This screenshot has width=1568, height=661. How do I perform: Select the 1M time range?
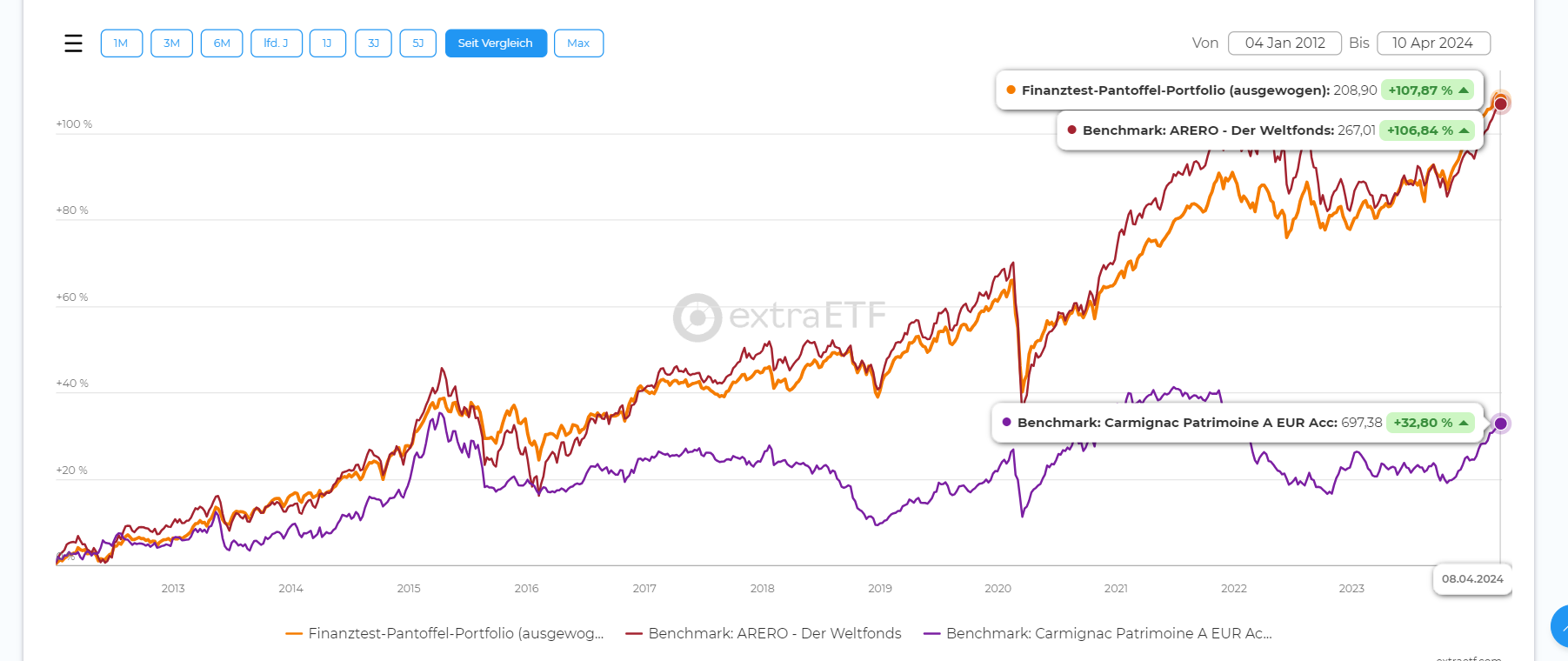point(122,43)
